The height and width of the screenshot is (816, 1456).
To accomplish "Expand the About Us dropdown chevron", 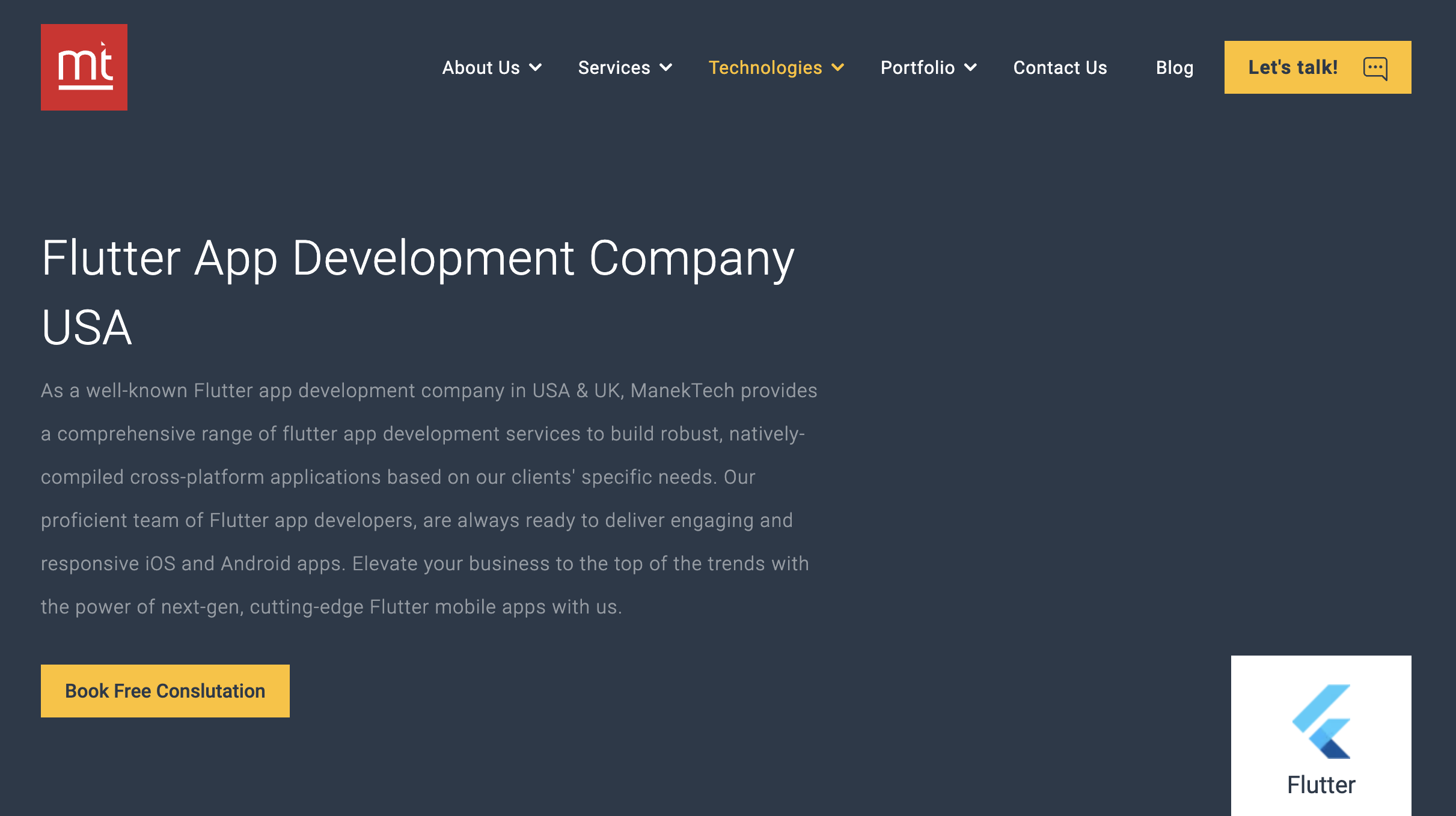I will click(x=536, y=67).
